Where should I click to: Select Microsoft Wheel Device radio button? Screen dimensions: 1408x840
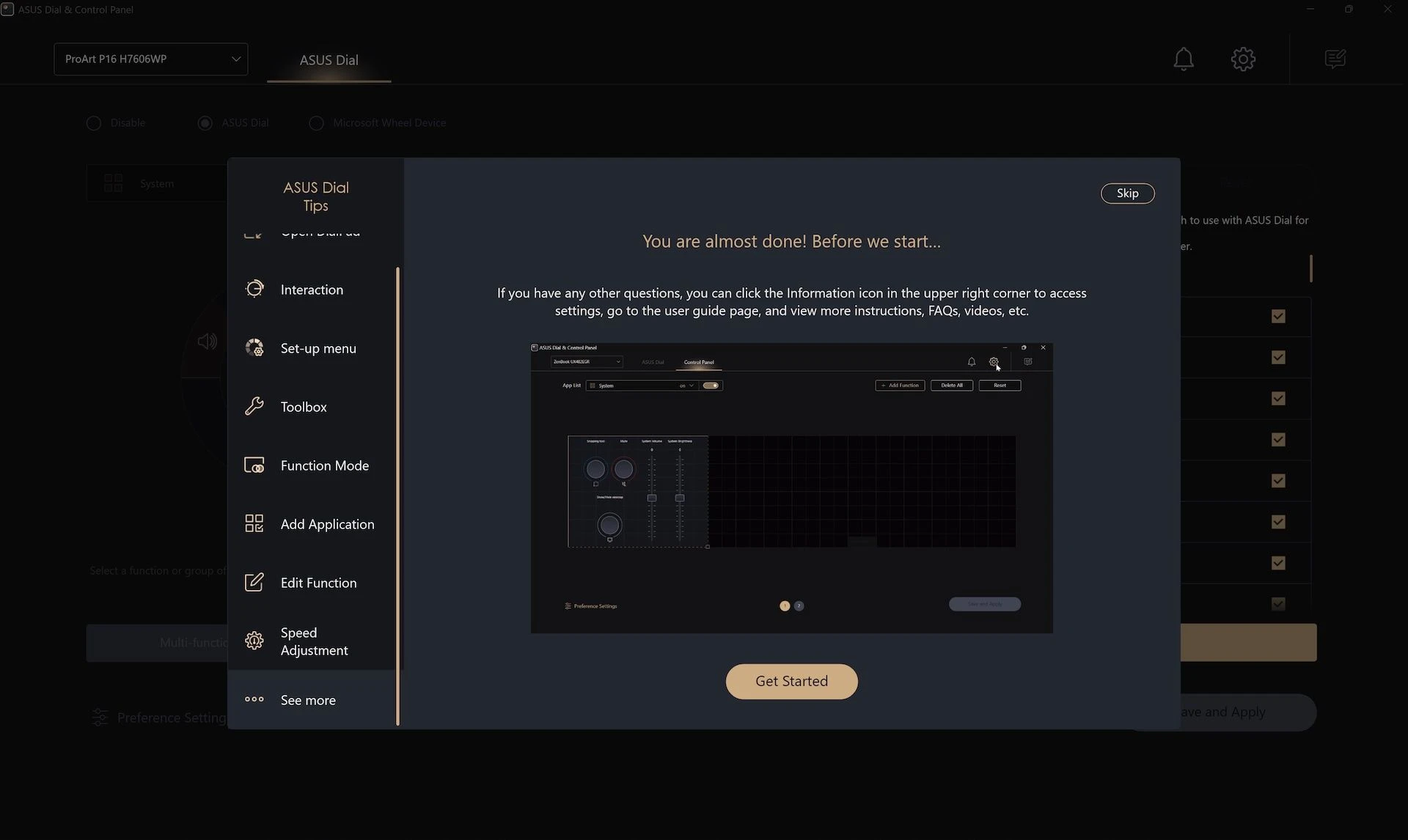pos(316,123)
